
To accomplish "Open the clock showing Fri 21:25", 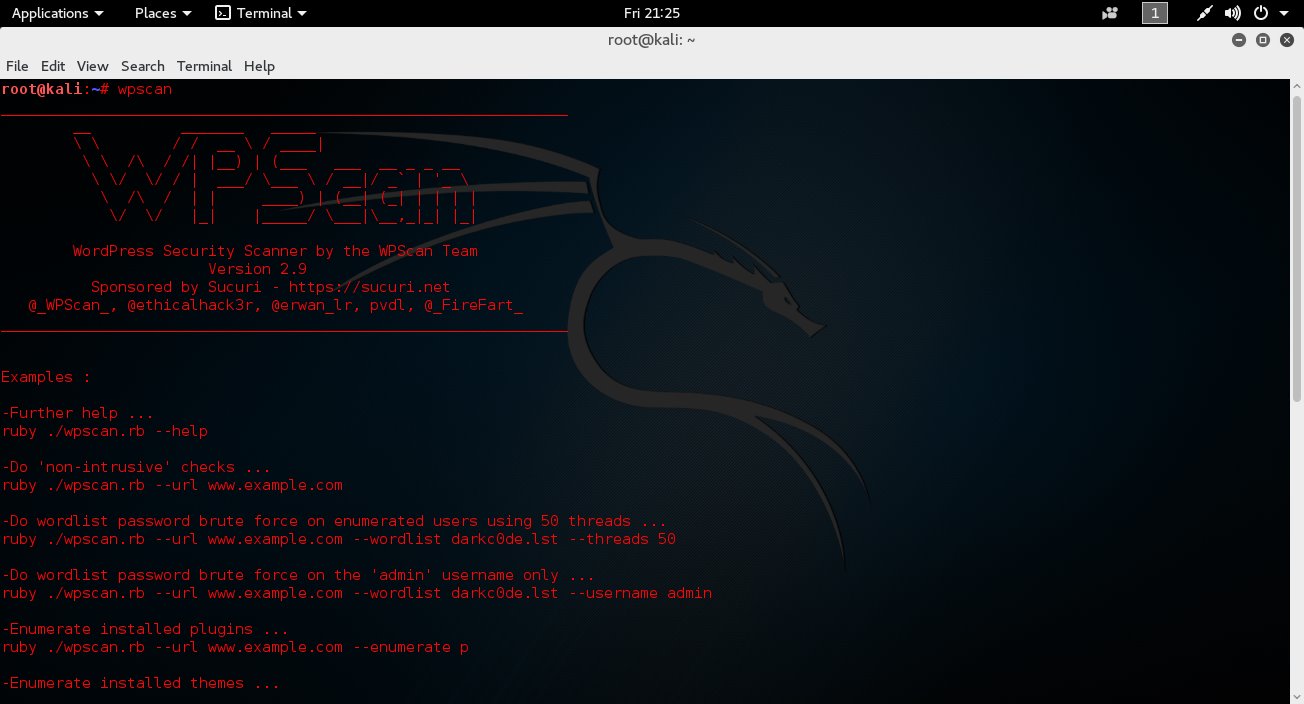I will pos(652,13).
